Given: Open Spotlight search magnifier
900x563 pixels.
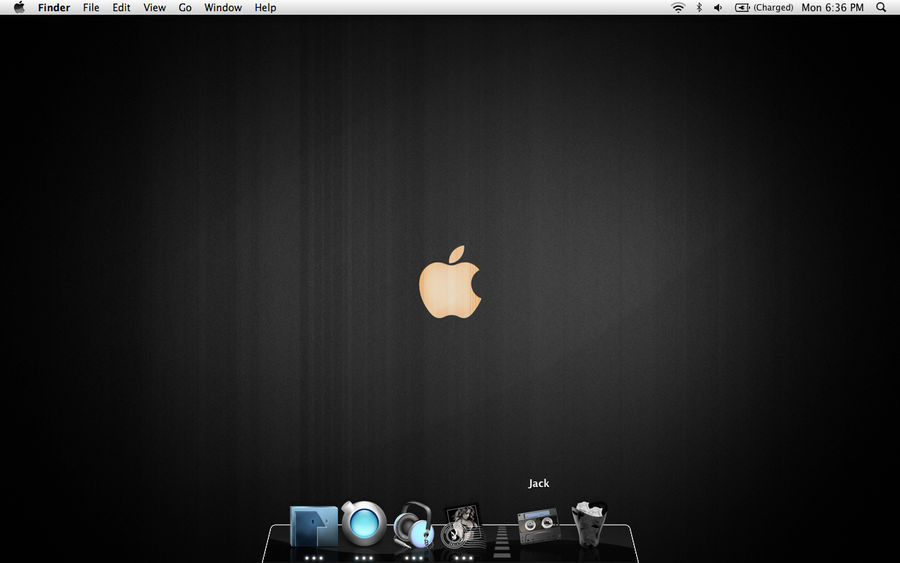Looking at the screenshot, I should pyautogui.click(x=881, y=7).
